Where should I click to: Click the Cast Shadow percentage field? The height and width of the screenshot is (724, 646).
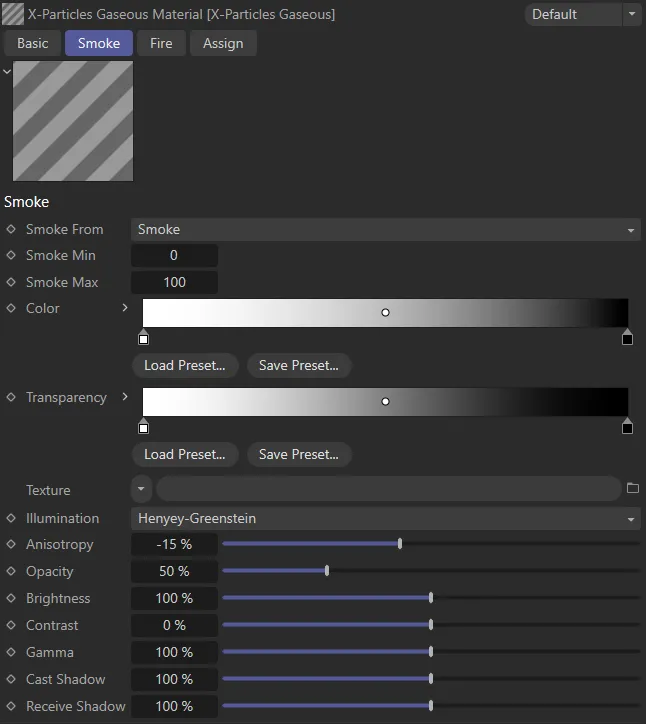click(174, 679)
